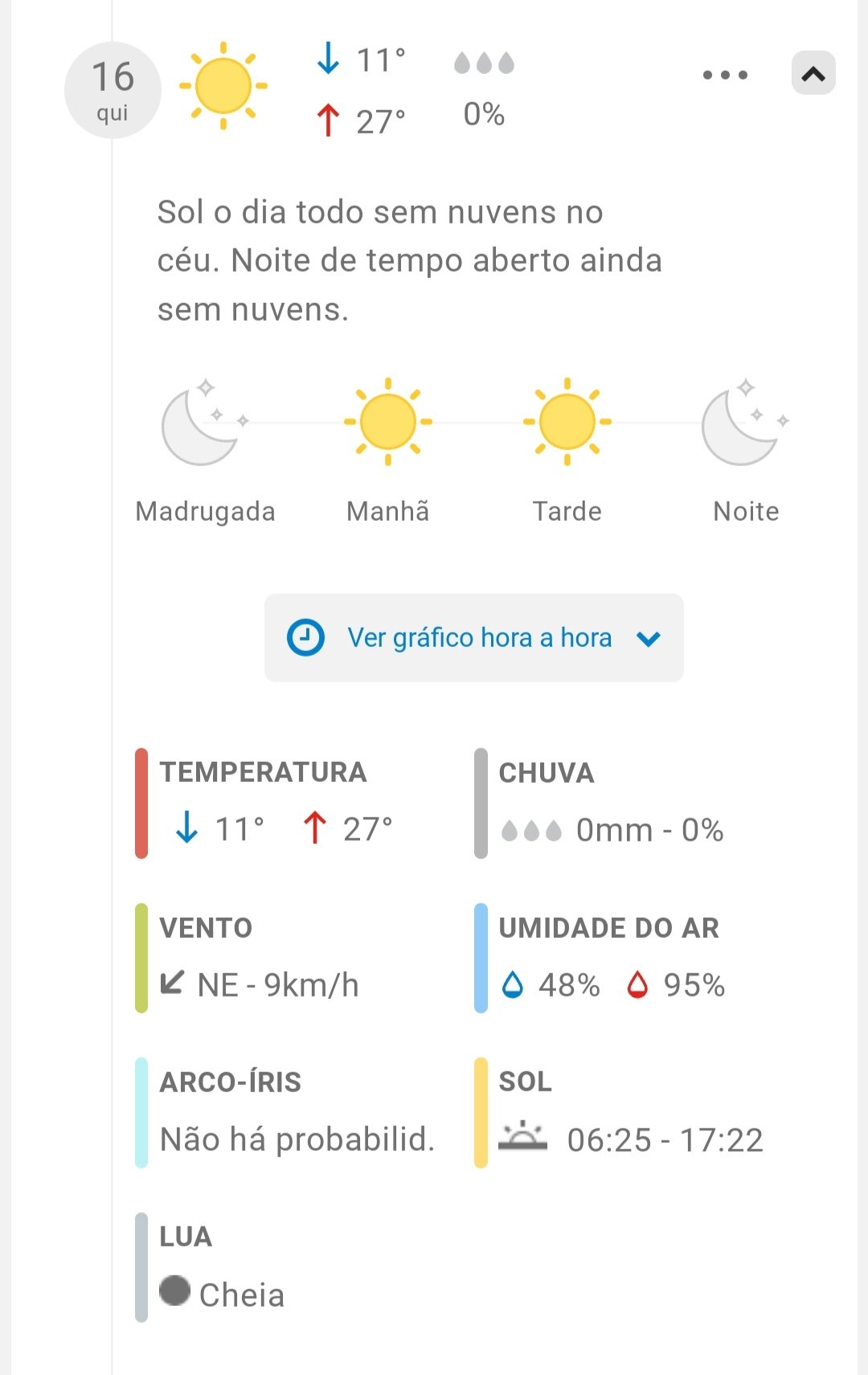Tap the sunny weather icon beside day 16
The image size is (868, 1375).
click(223, 86)
